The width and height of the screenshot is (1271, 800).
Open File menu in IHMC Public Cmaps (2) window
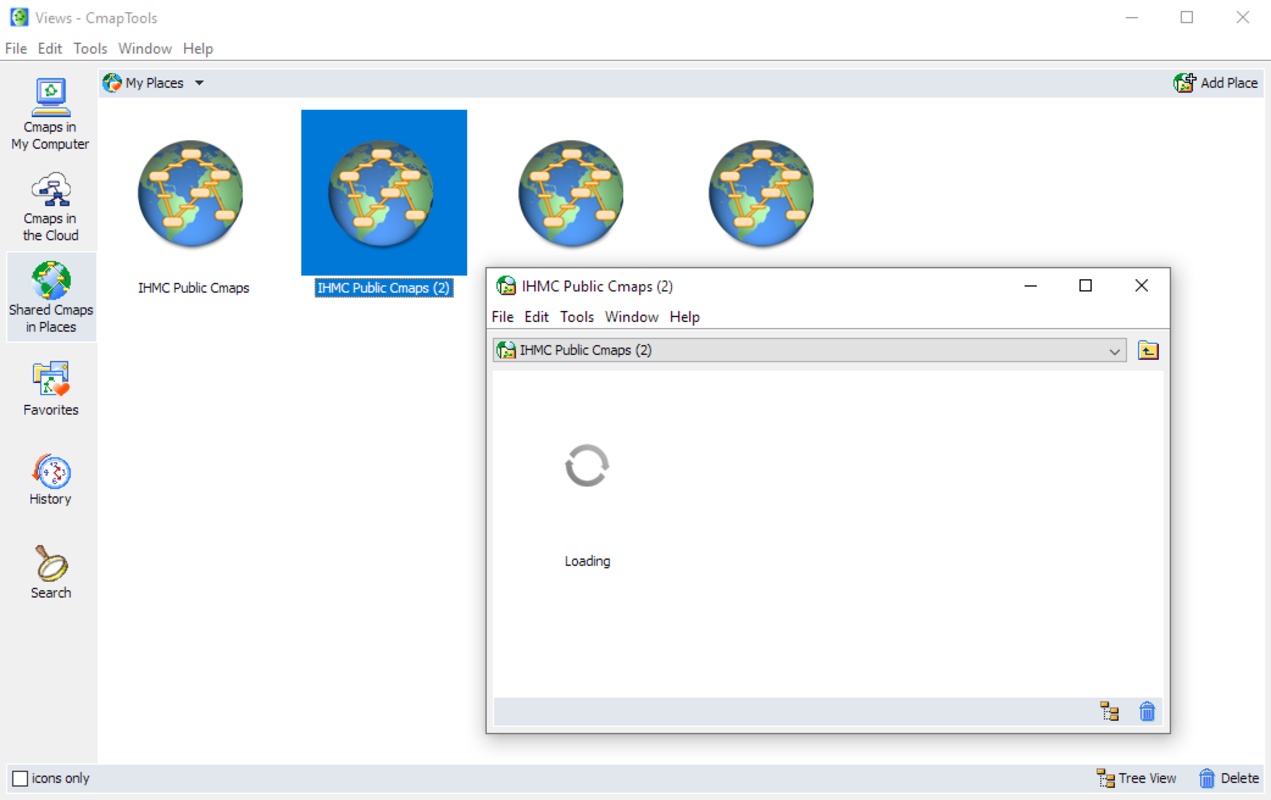click(x=503, y=317)
